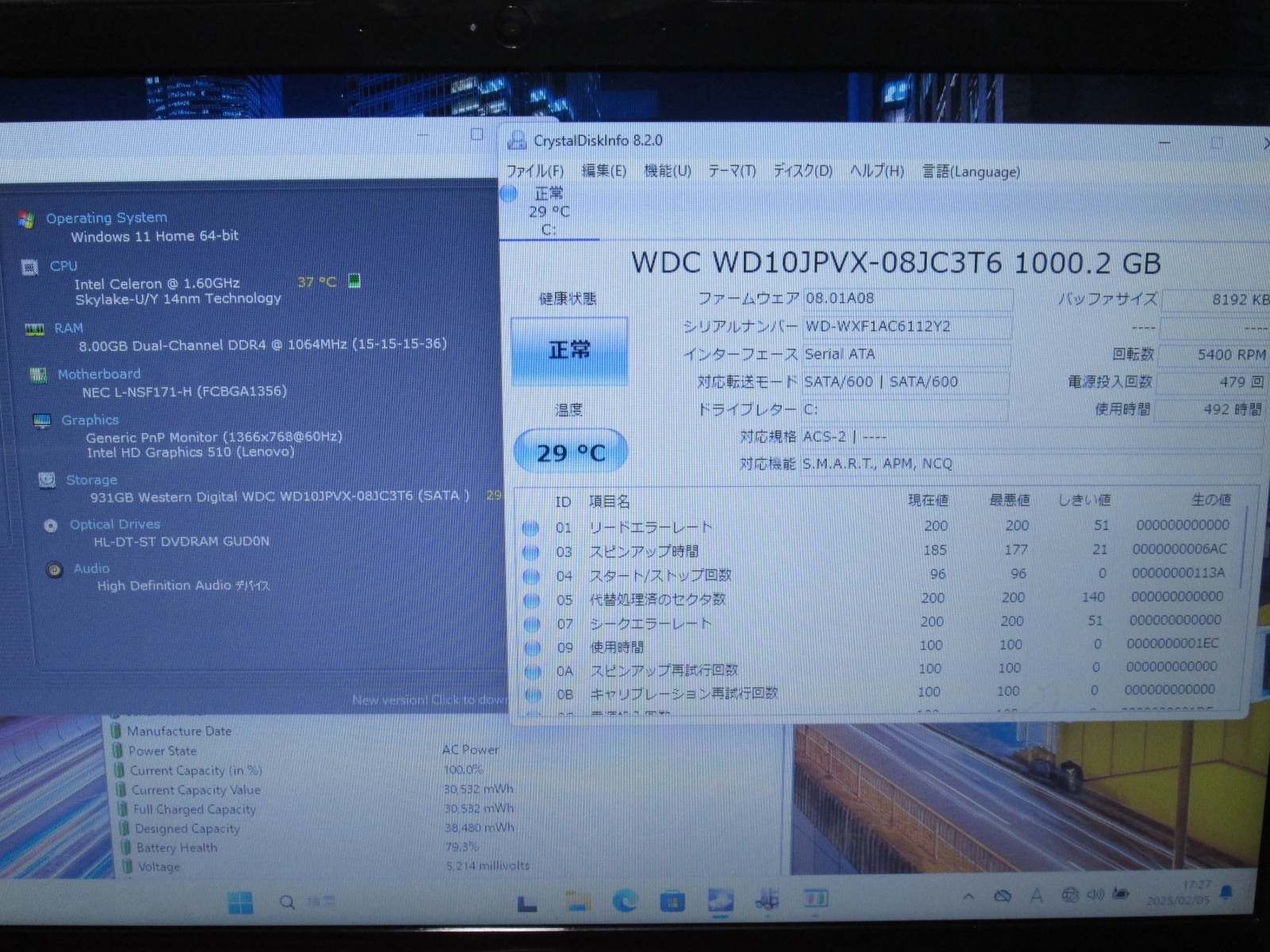Open the ヘルプ(H) menu
Image resolution: width=1270 pixels, height=952 pixels.
click(x=877, y=171)
